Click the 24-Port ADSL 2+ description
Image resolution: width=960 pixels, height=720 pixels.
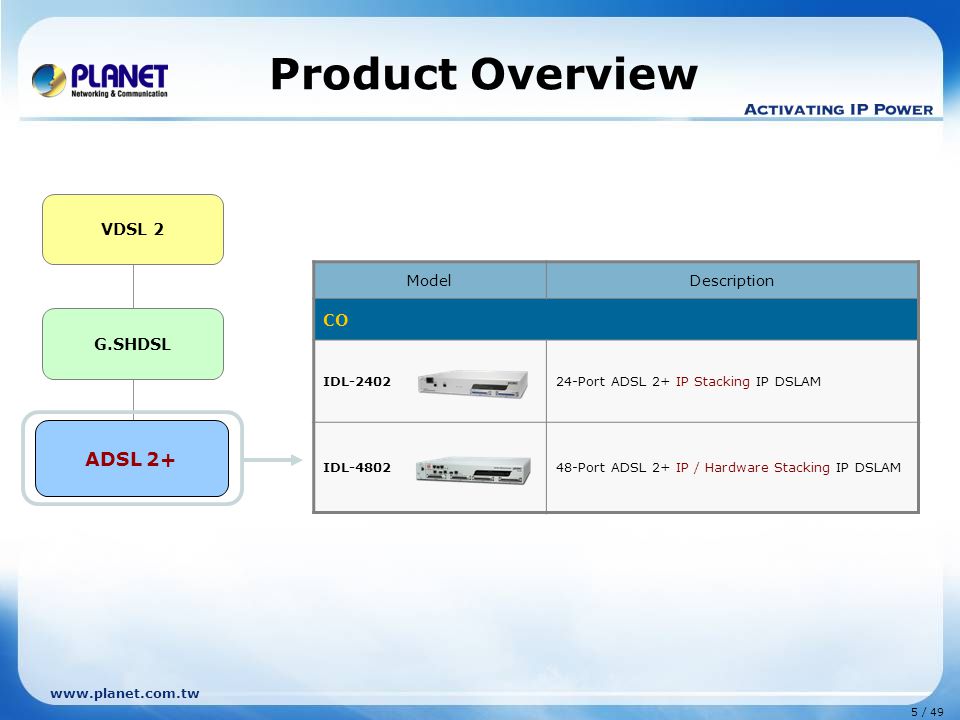[688, 381]
